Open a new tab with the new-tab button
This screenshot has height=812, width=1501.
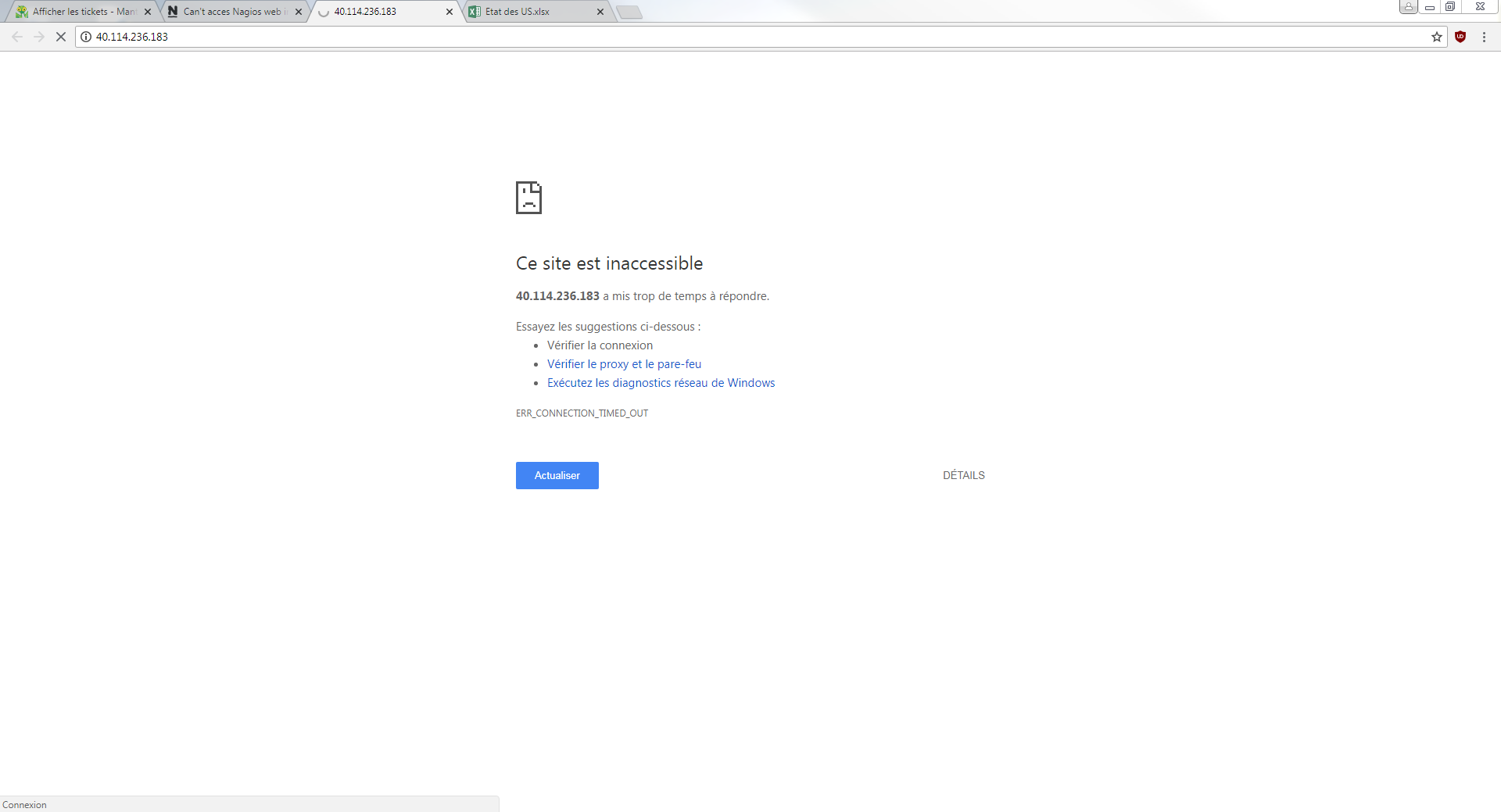pos(629,13)
